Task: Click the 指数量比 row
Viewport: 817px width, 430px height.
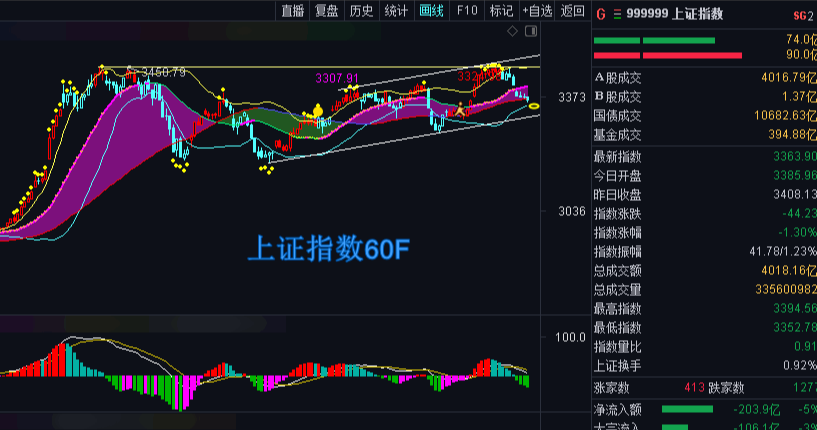Action: 704,347
